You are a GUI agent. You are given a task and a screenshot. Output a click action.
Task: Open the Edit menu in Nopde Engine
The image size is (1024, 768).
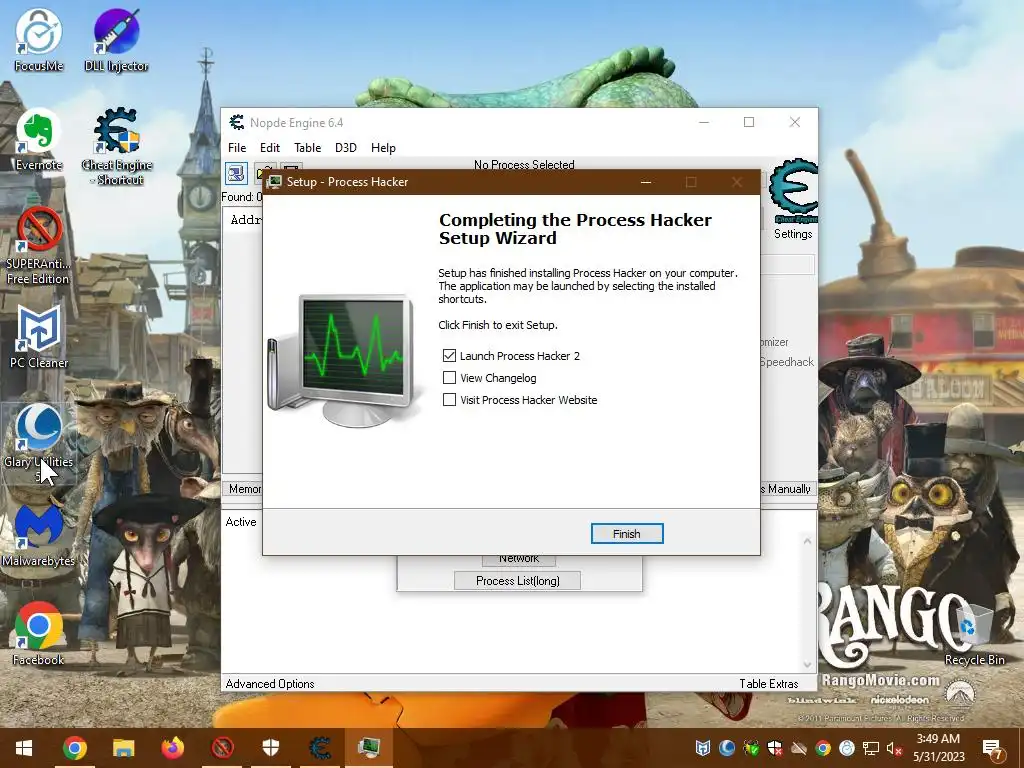click(270, 148)
